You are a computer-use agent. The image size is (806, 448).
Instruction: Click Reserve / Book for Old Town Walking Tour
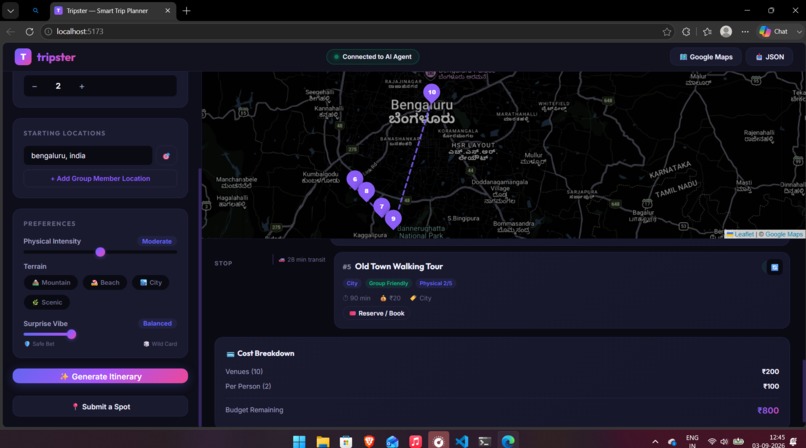[376, 313]
